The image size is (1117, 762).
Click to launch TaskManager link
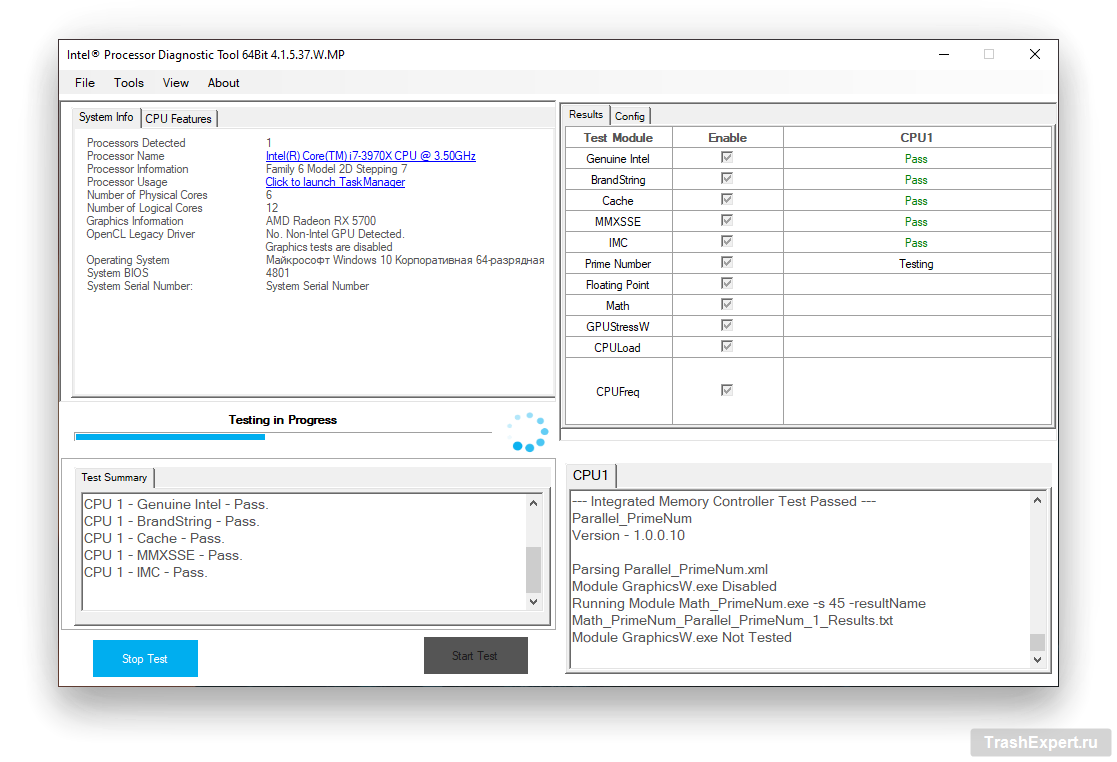(x=335, y=182)
